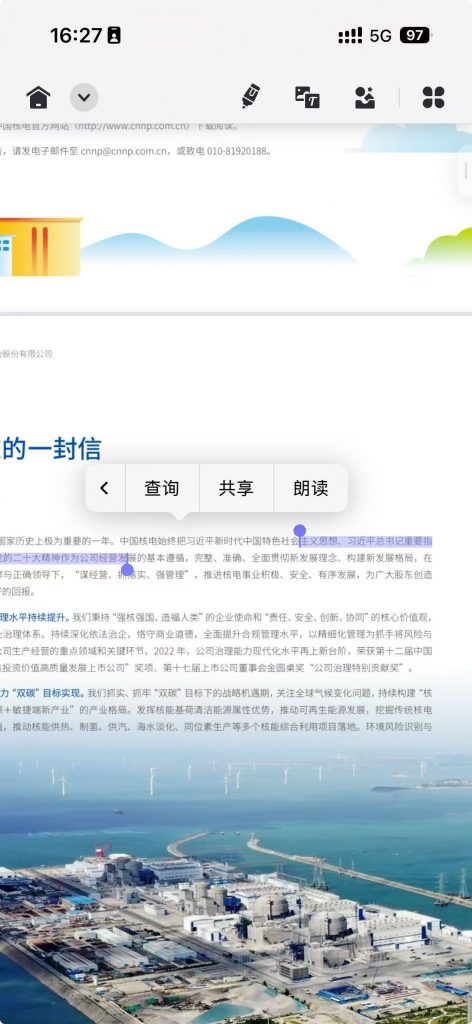472x1024 pixels.
Task: Choose 共享 in the popup menu
Action: tap(236, 488)
